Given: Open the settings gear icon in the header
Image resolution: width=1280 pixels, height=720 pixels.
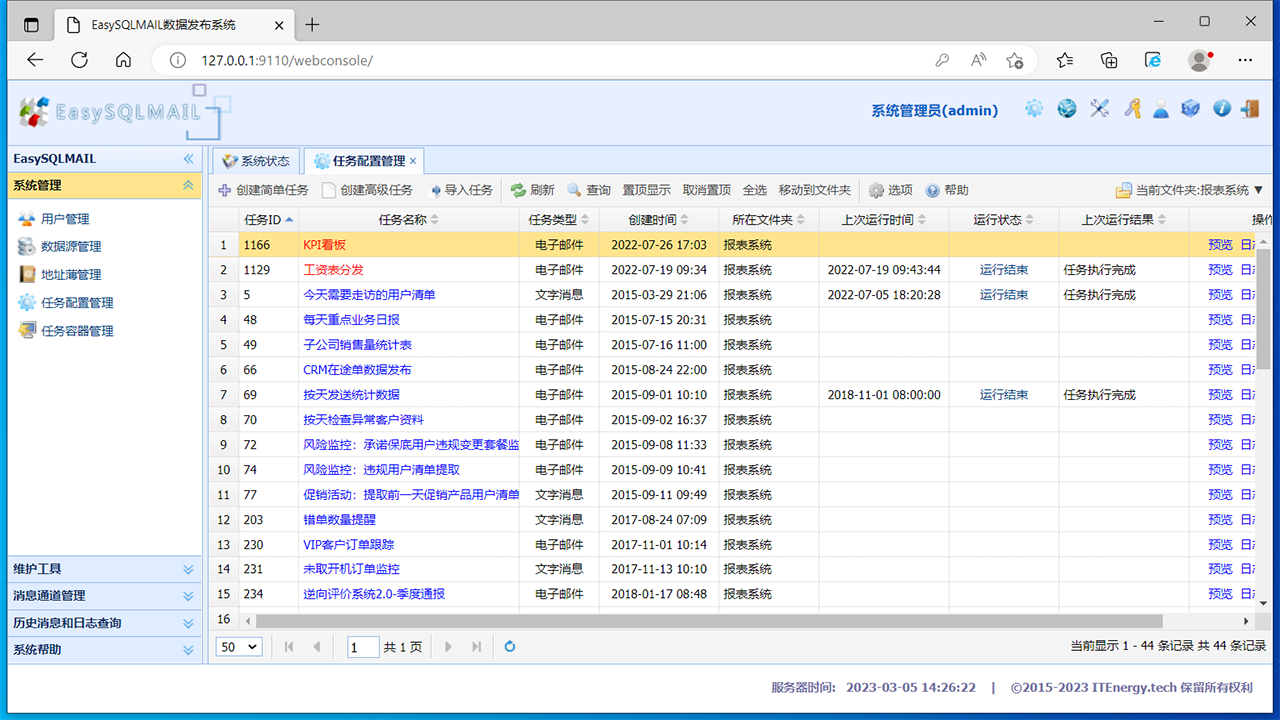Looking at the screenshot, I should tap(1034, 108).
